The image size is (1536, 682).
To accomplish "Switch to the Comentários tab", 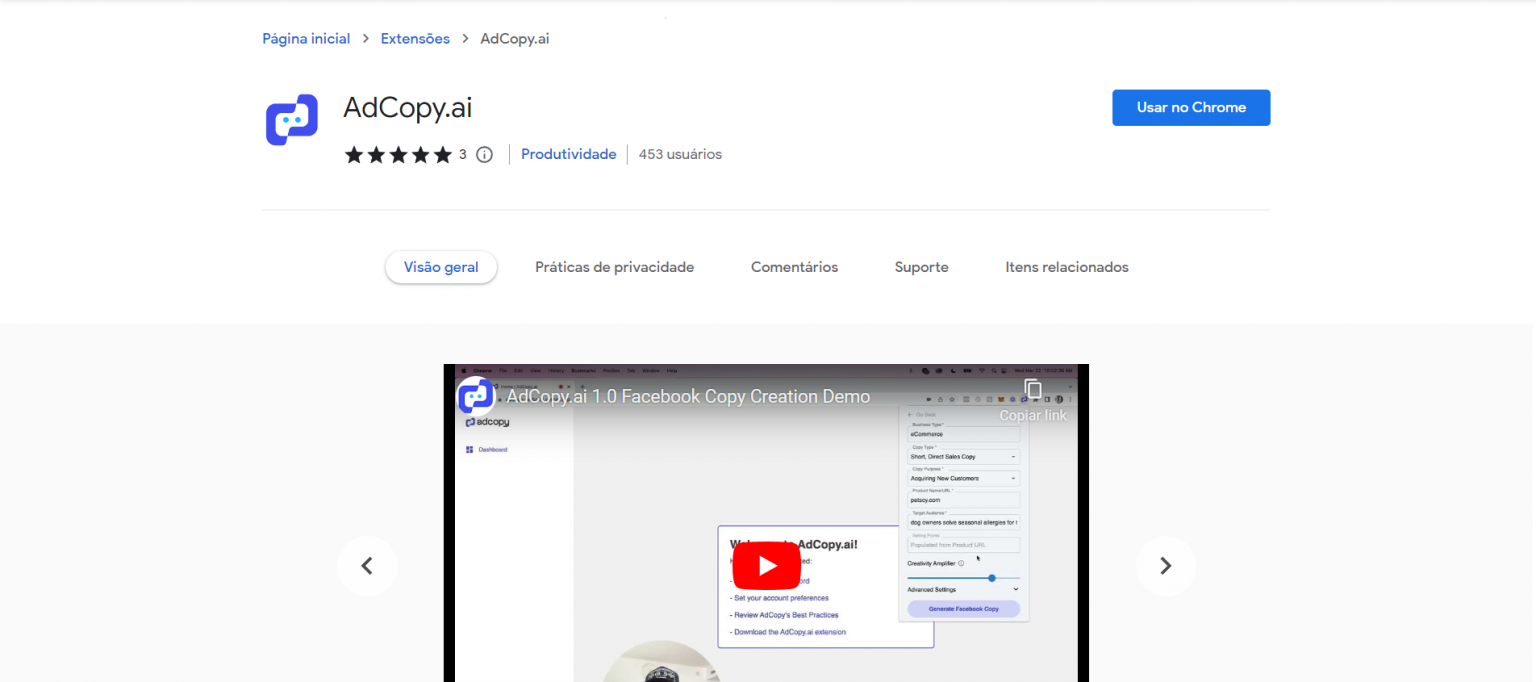I will click(794, 267).
